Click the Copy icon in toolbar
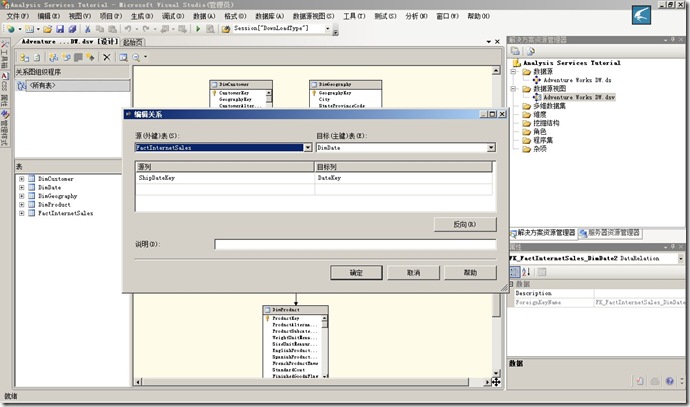The width and height of the screenshot is (690, 407). coord(100,29)
